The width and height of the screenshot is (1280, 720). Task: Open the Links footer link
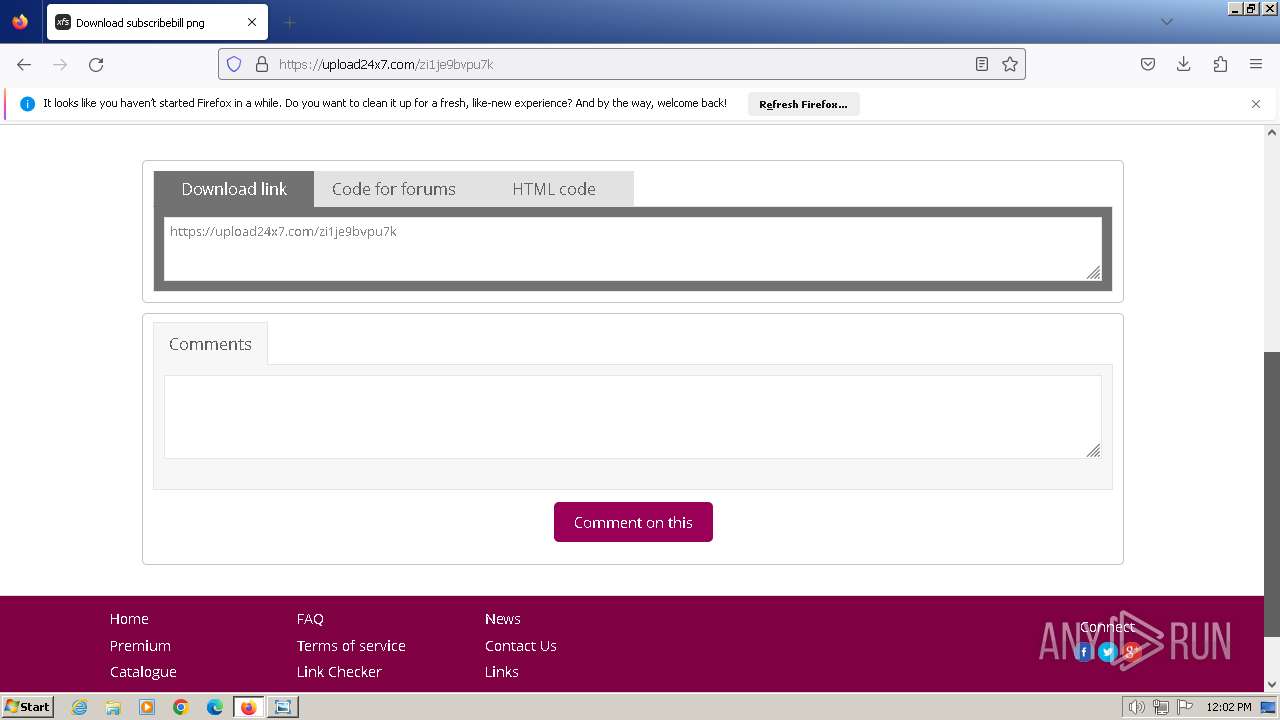tap(502, 672)
